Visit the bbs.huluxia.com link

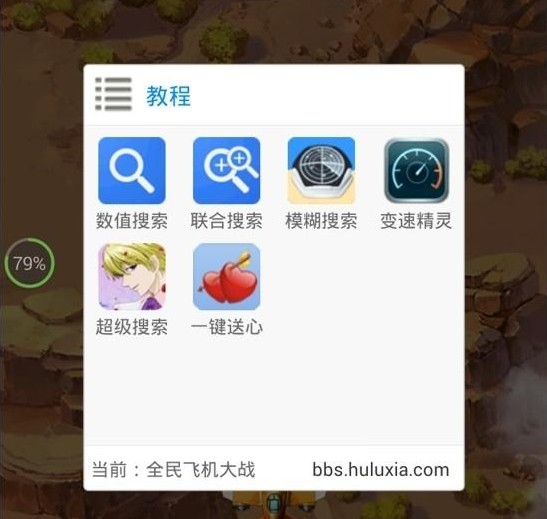381,469
